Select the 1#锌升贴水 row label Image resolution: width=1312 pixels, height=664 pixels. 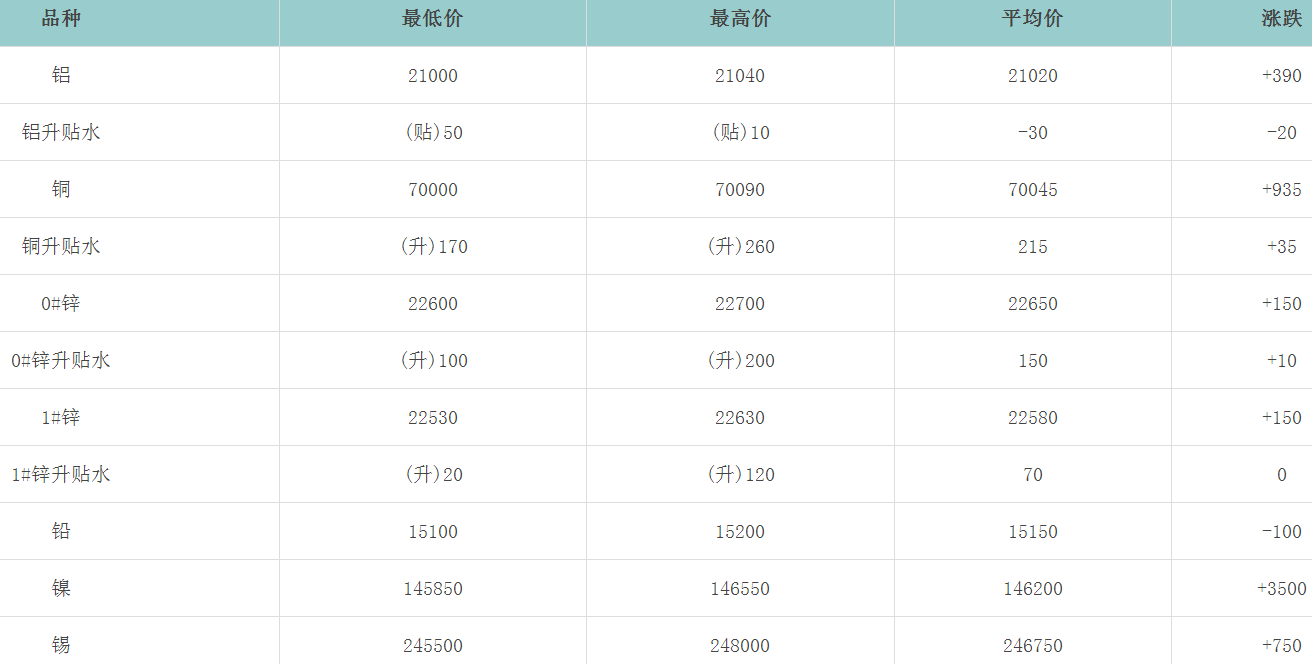61,474
